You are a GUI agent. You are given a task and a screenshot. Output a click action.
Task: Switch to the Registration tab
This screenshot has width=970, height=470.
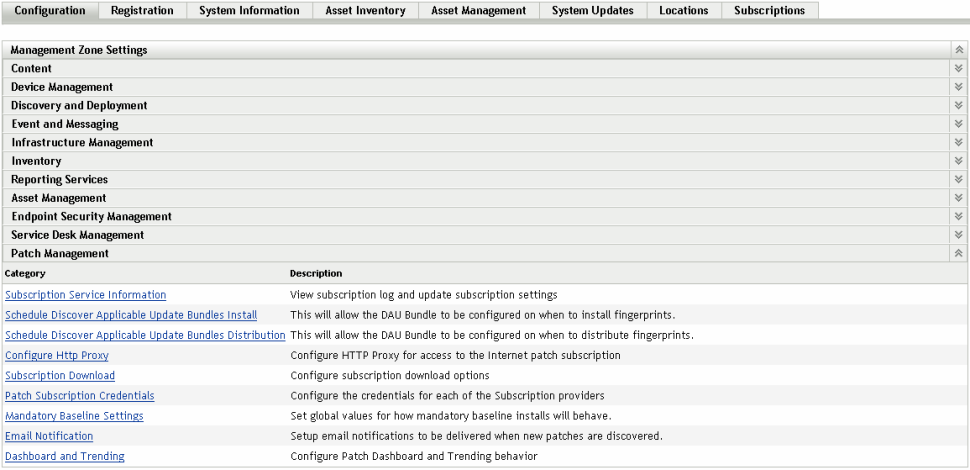142,11
